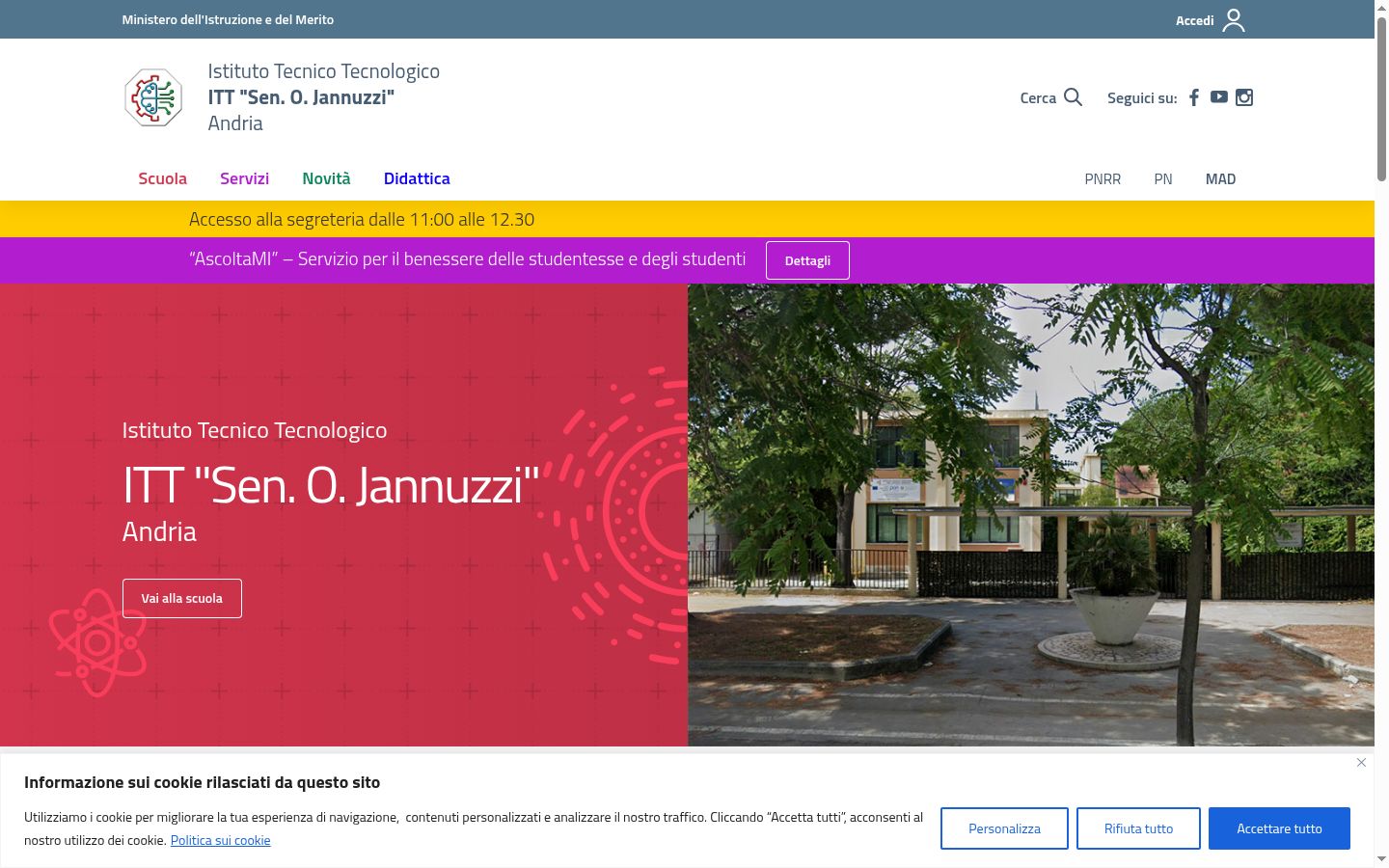Click the scrollbar down arrow

pyautogui.click(x=1381, y=859)
